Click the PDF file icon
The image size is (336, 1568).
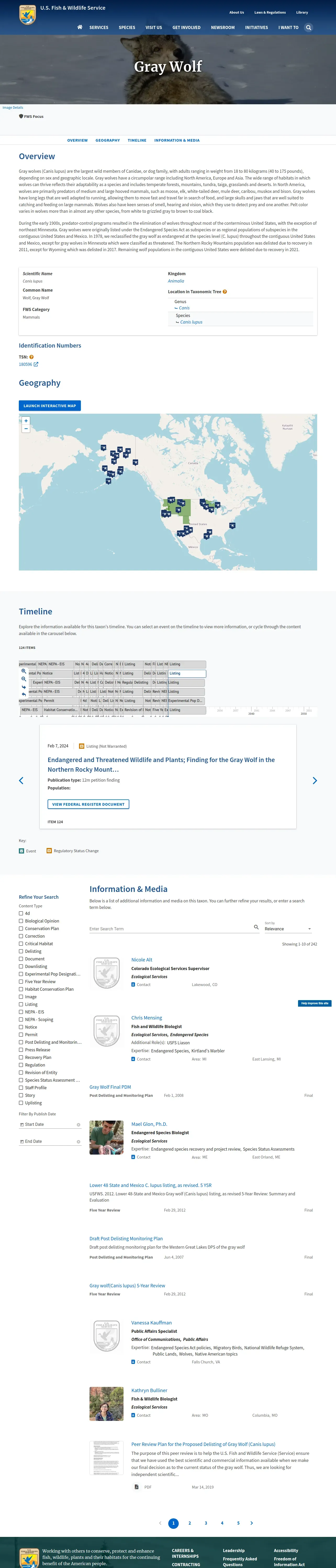point(137,1487)
